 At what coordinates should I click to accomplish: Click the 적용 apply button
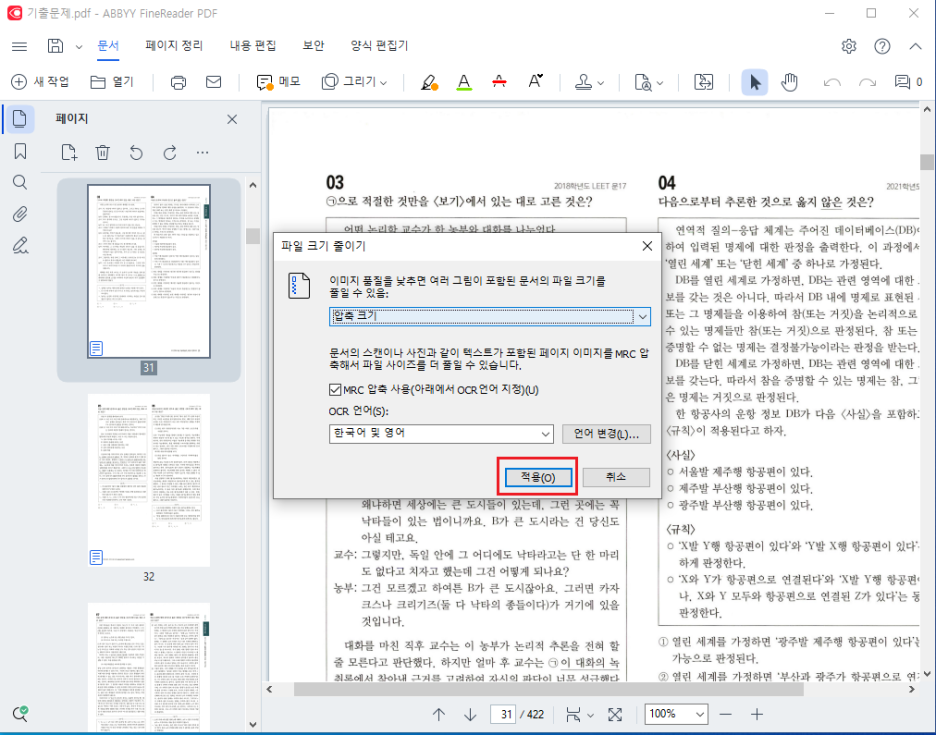[x=538, y=477]
